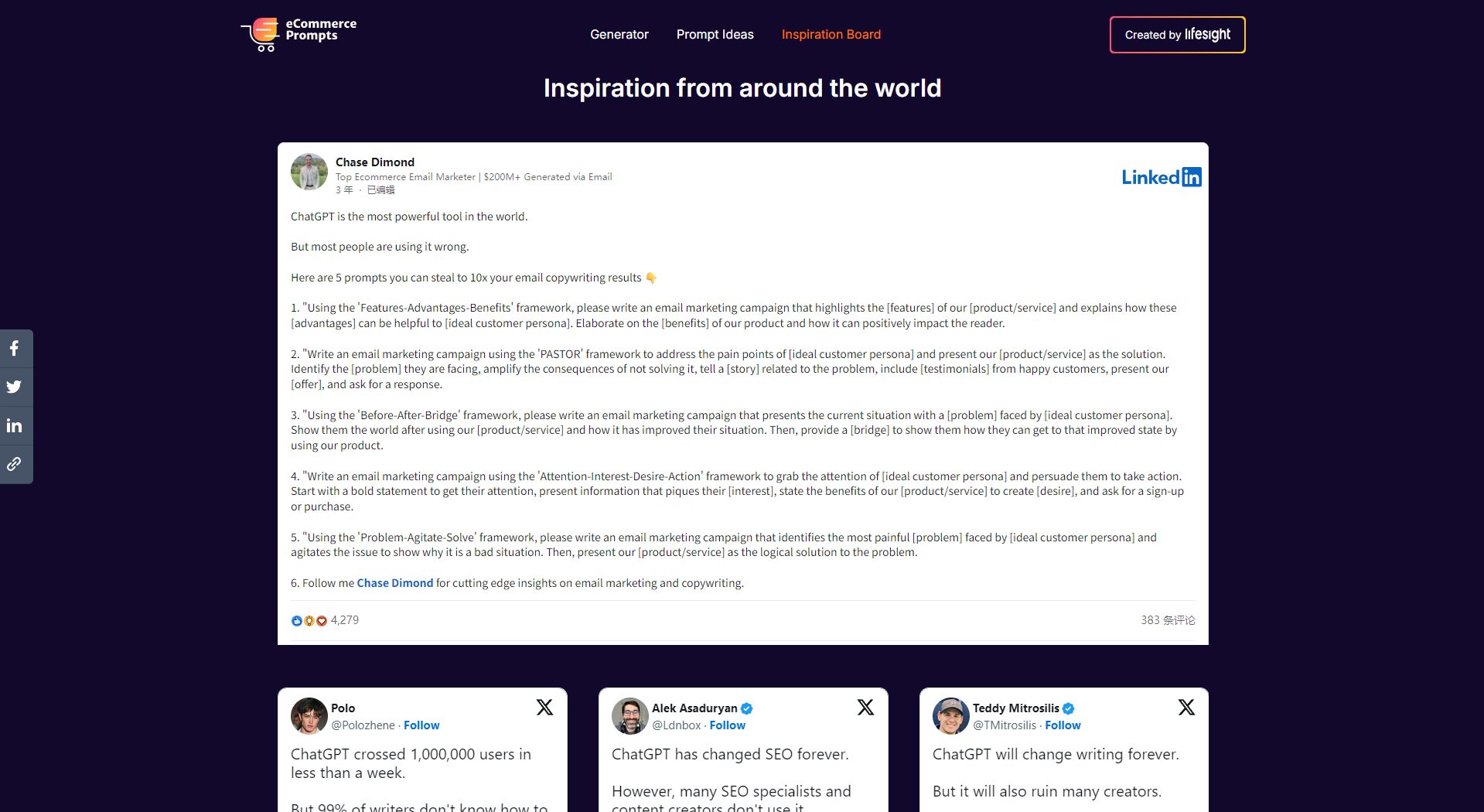Select the Inspiration Board nav item
Image resolution: width=1484 pixels, height=812 pixels.
(831, 35)
